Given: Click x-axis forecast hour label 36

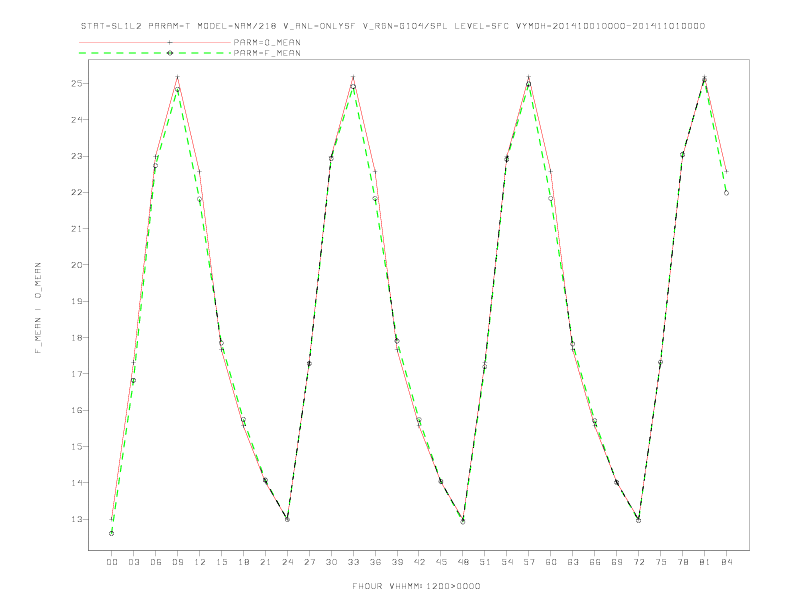Looking at the screenshot, I should click(x=375, y=562).
